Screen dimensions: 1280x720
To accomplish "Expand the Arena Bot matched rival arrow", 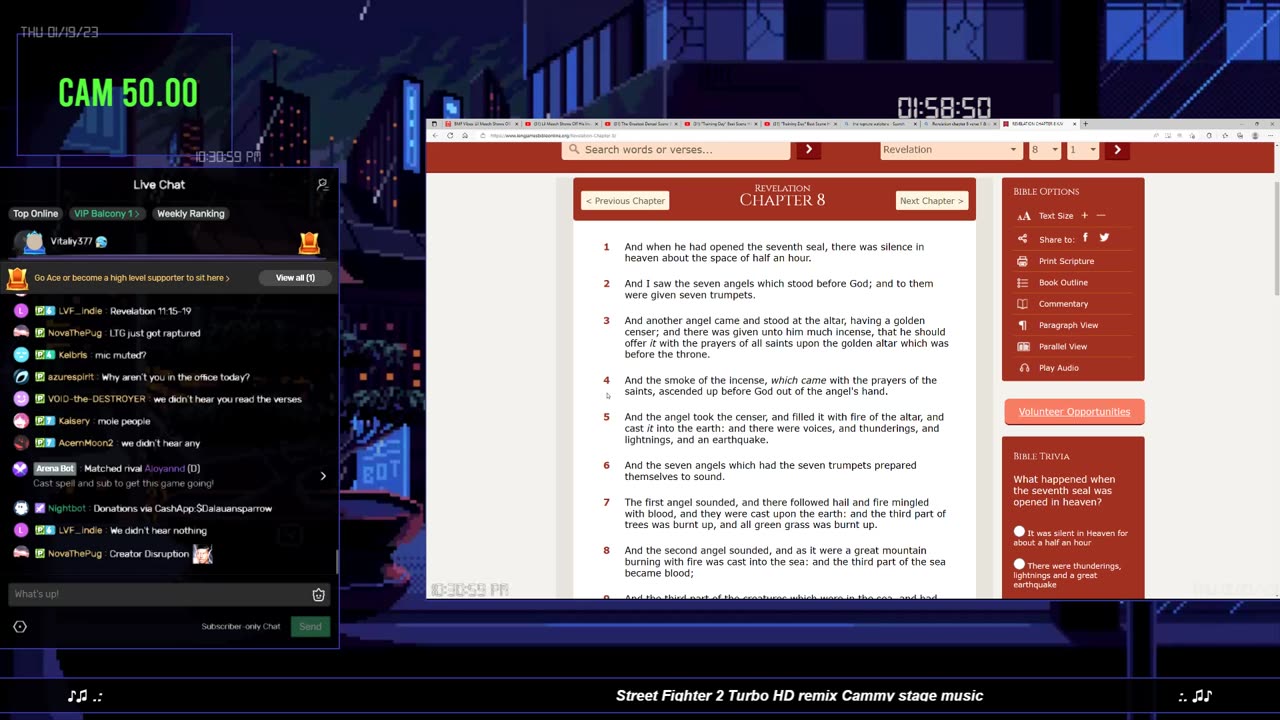I will point(323,476).
